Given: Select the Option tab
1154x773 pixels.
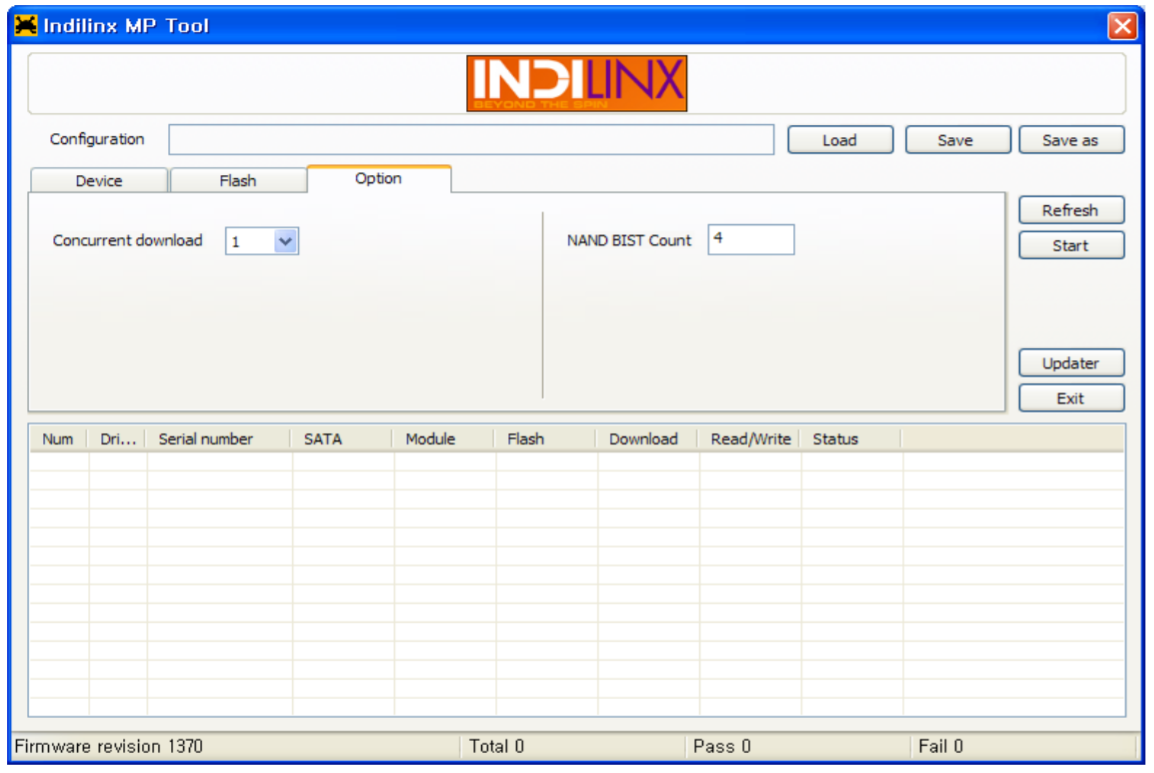Looking at the screenshot, I should coord(379,179).
